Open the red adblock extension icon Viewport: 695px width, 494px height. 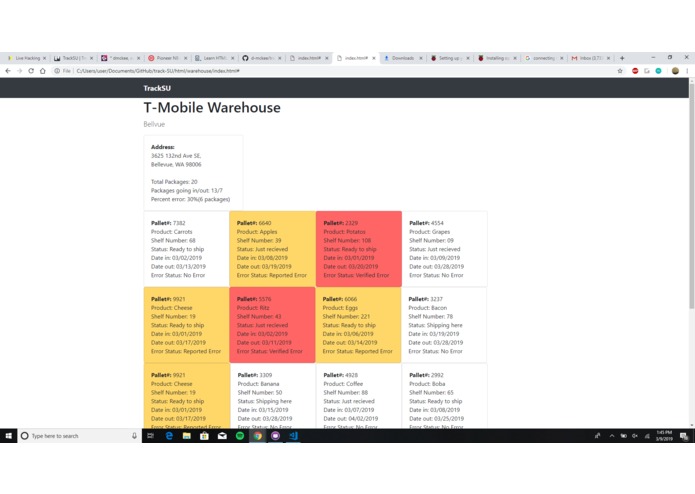click(x=635, y=71)
